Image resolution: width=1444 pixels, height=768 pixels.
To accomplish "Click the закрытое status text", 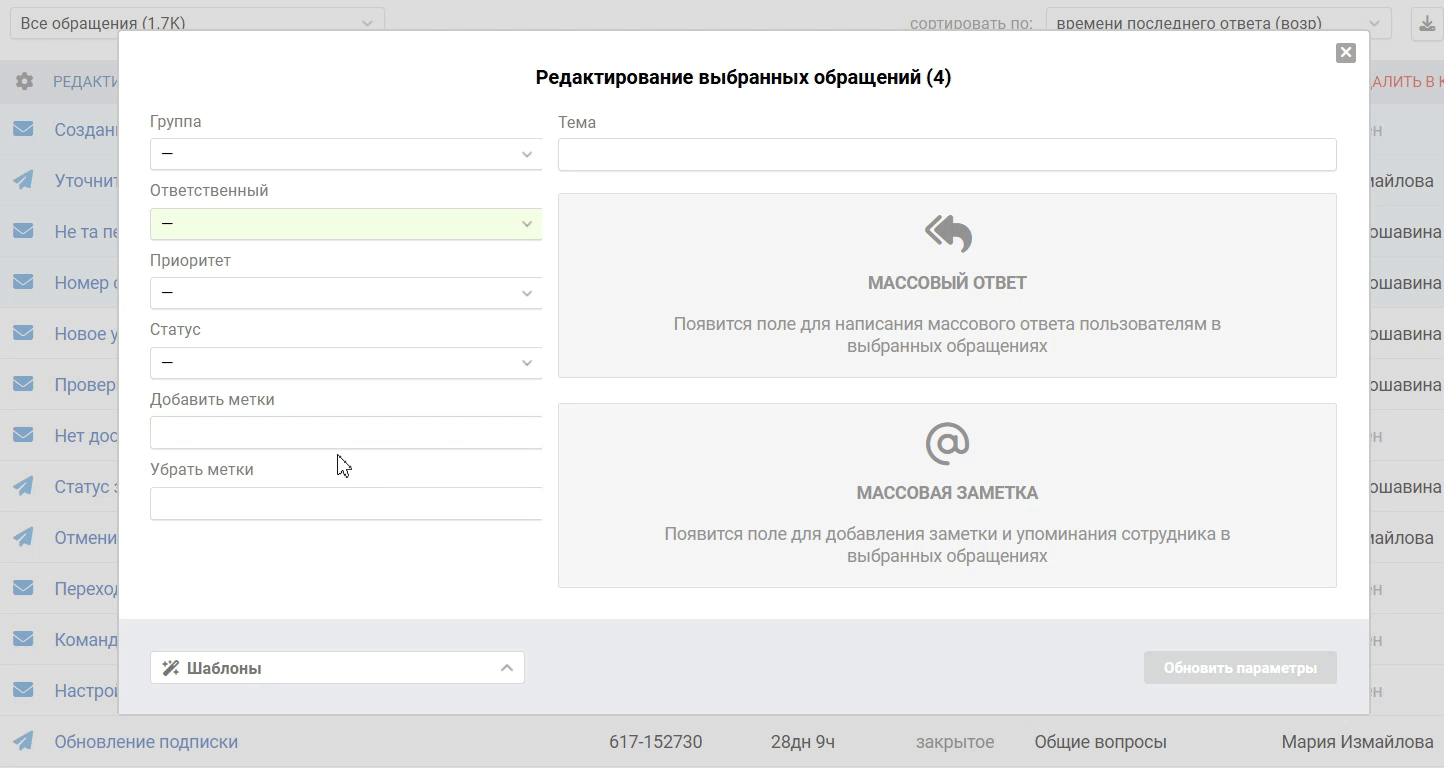I will [955, 742].
